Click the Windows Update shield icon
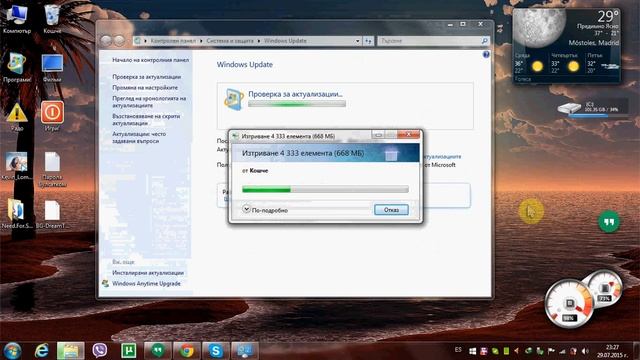Viewport: 640px width, 360px height. point(233,99)
